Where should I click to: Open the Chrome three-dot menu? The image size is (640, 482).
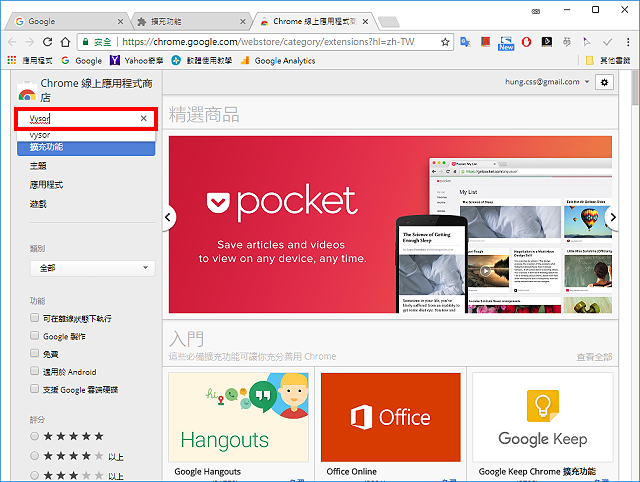[628, 42]
